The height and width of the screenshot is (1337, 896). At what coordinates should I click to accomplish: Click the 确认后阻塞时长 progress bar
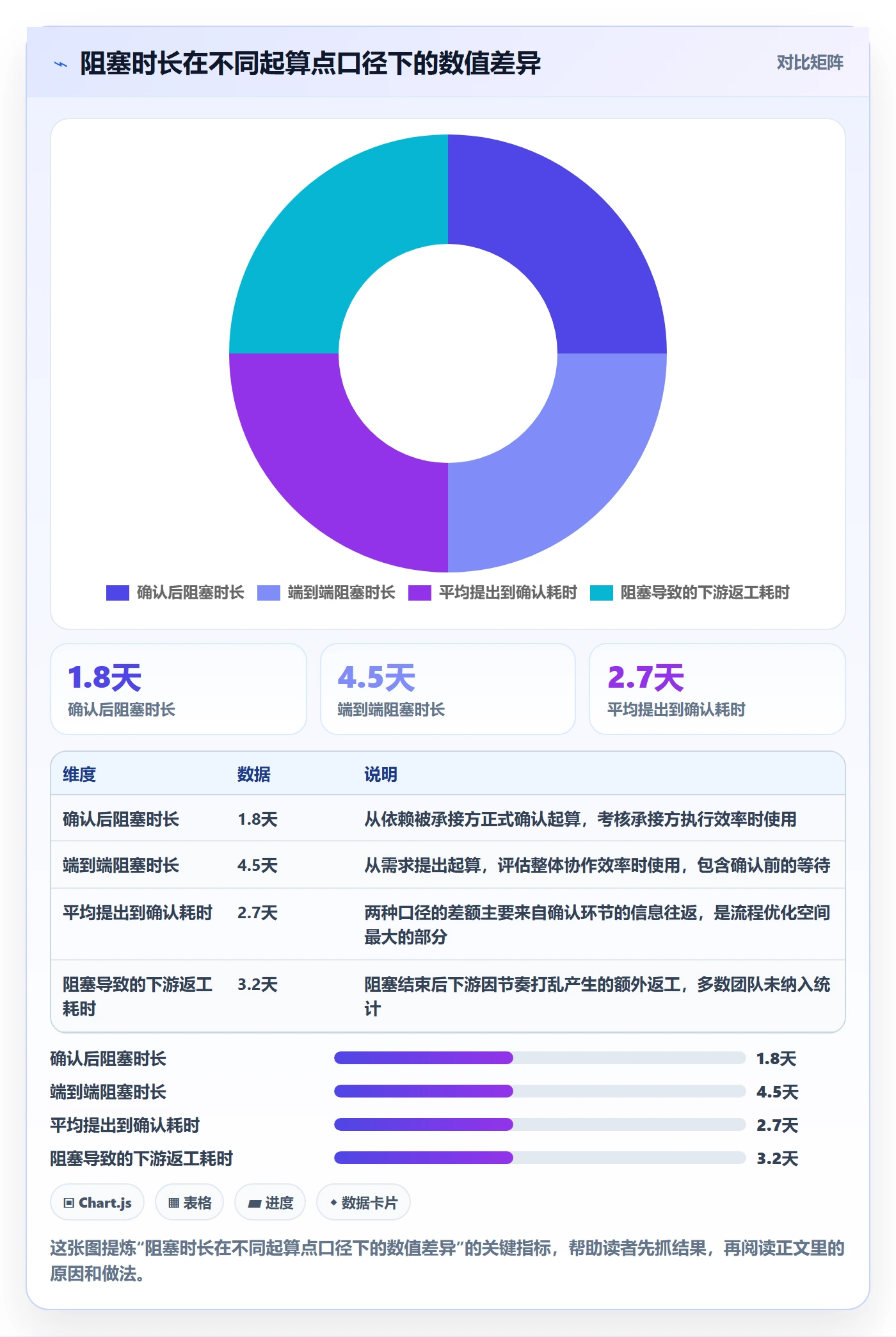pyautogui.click(x=540, y=1058)
